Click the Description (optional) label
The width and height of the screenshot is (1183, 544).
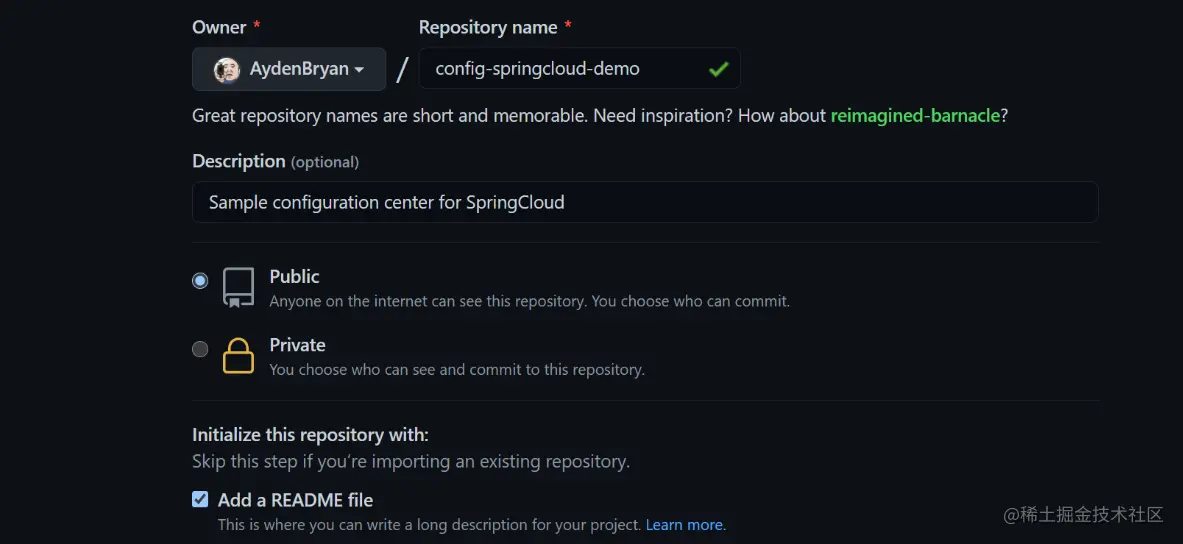(275, 161)
